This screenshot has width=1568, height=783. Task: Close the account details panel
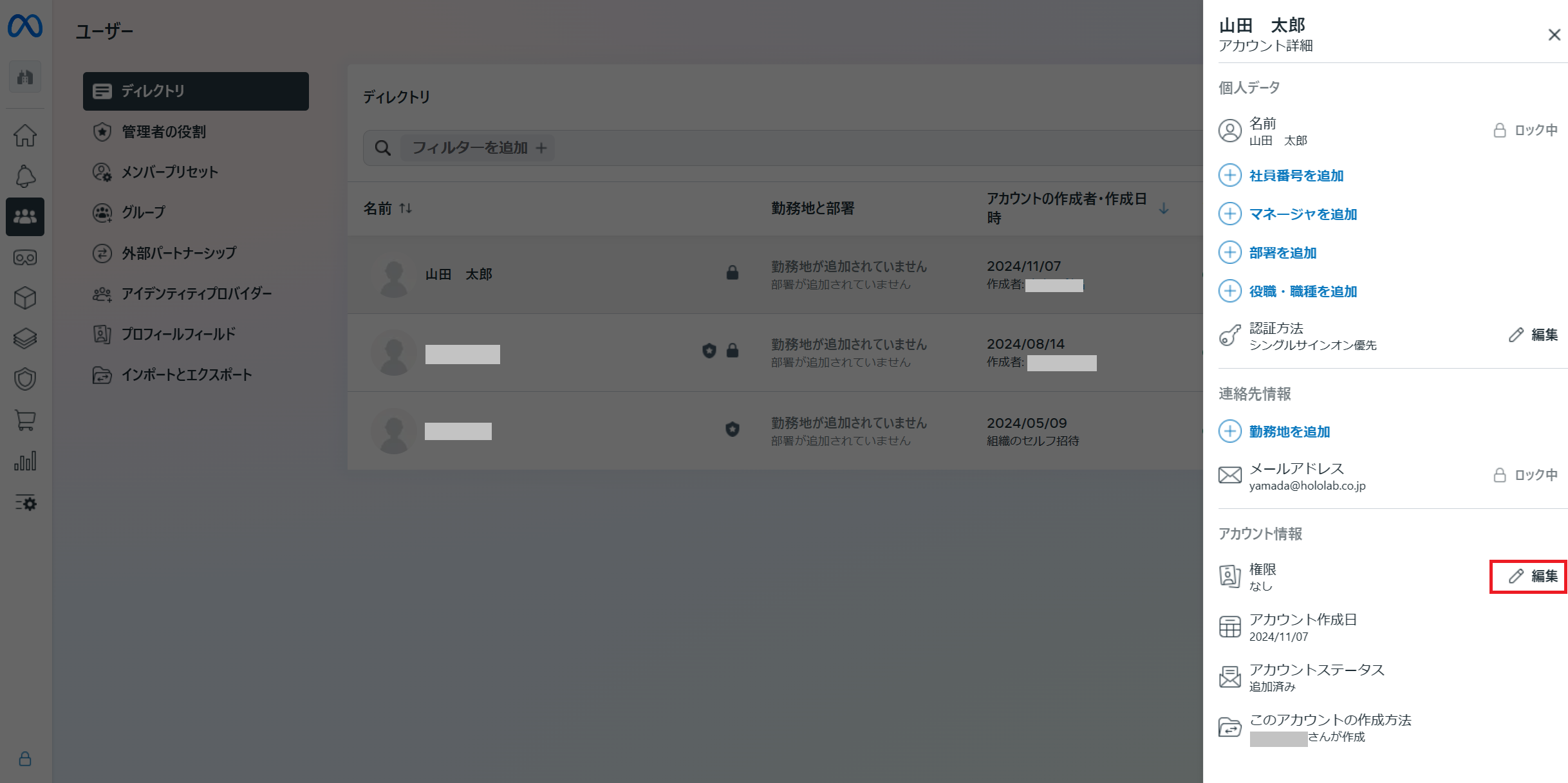pos(1554,35)
